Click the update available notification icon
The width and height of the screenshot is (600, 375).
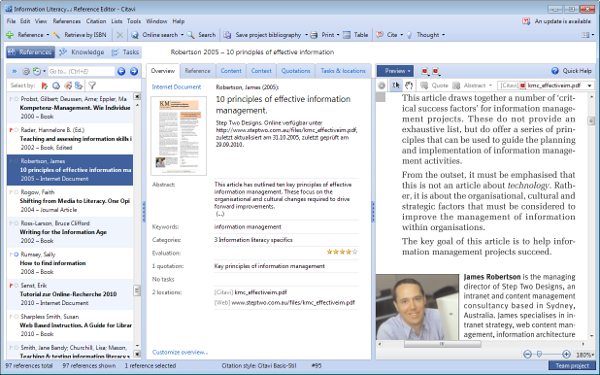tap(526, 21)
